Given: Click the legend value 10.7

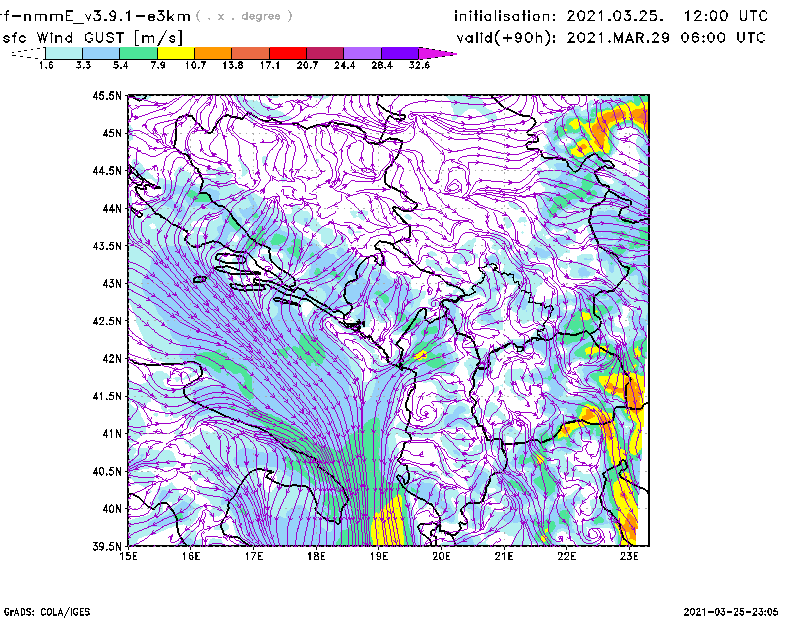Looking at the screenshot, I should [195, 65].
